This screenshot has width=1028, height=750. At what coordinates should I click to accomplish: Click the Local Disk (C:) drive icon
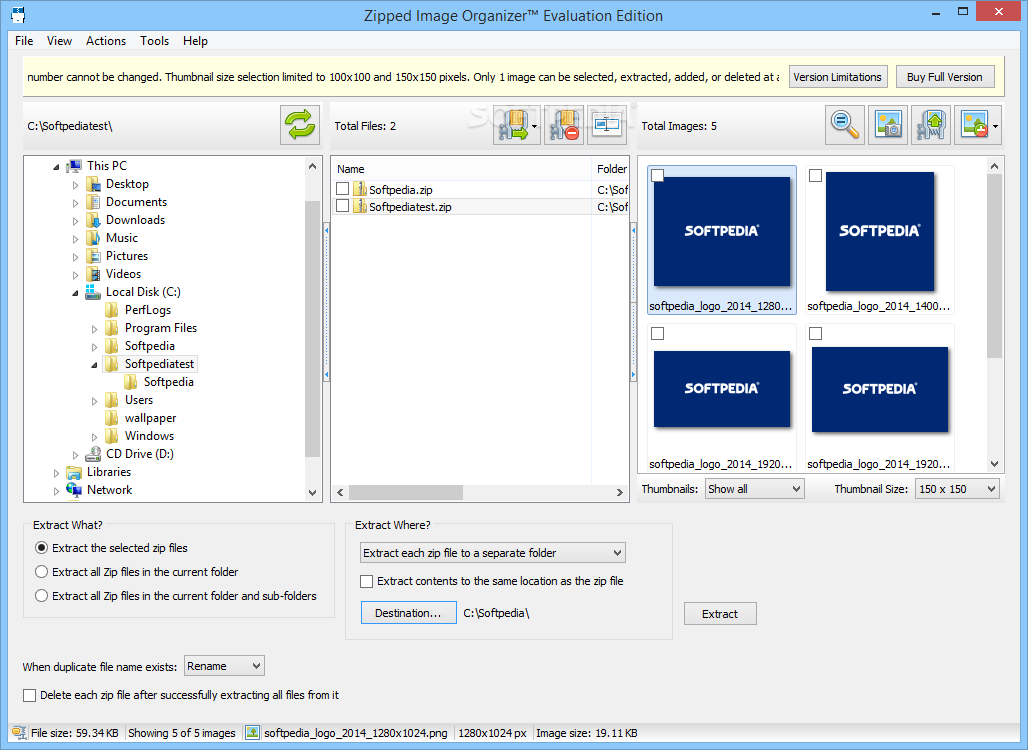[x=93, y=292]
